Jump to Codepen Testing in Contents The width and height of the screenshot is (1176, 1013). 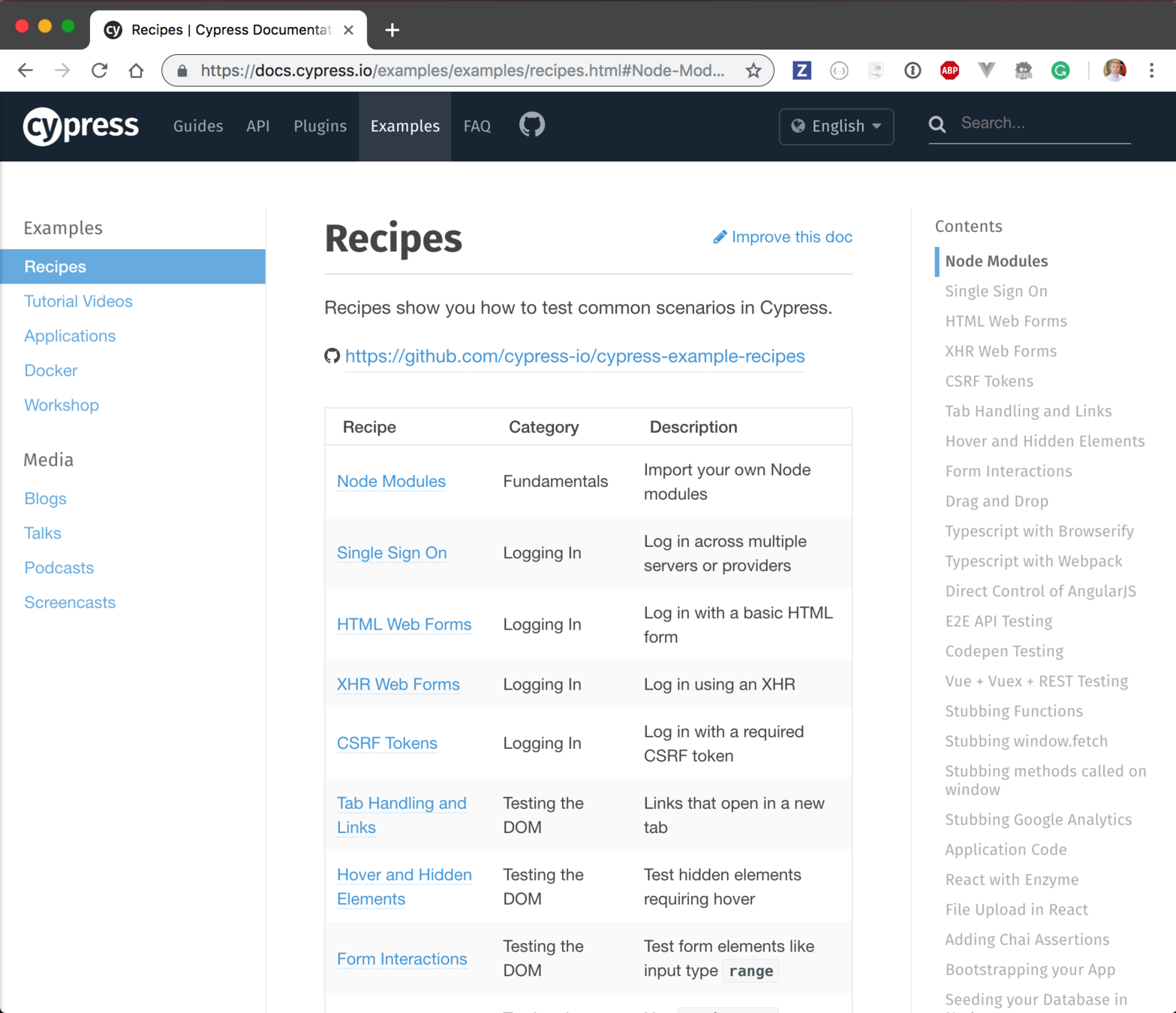(1004, 651)
